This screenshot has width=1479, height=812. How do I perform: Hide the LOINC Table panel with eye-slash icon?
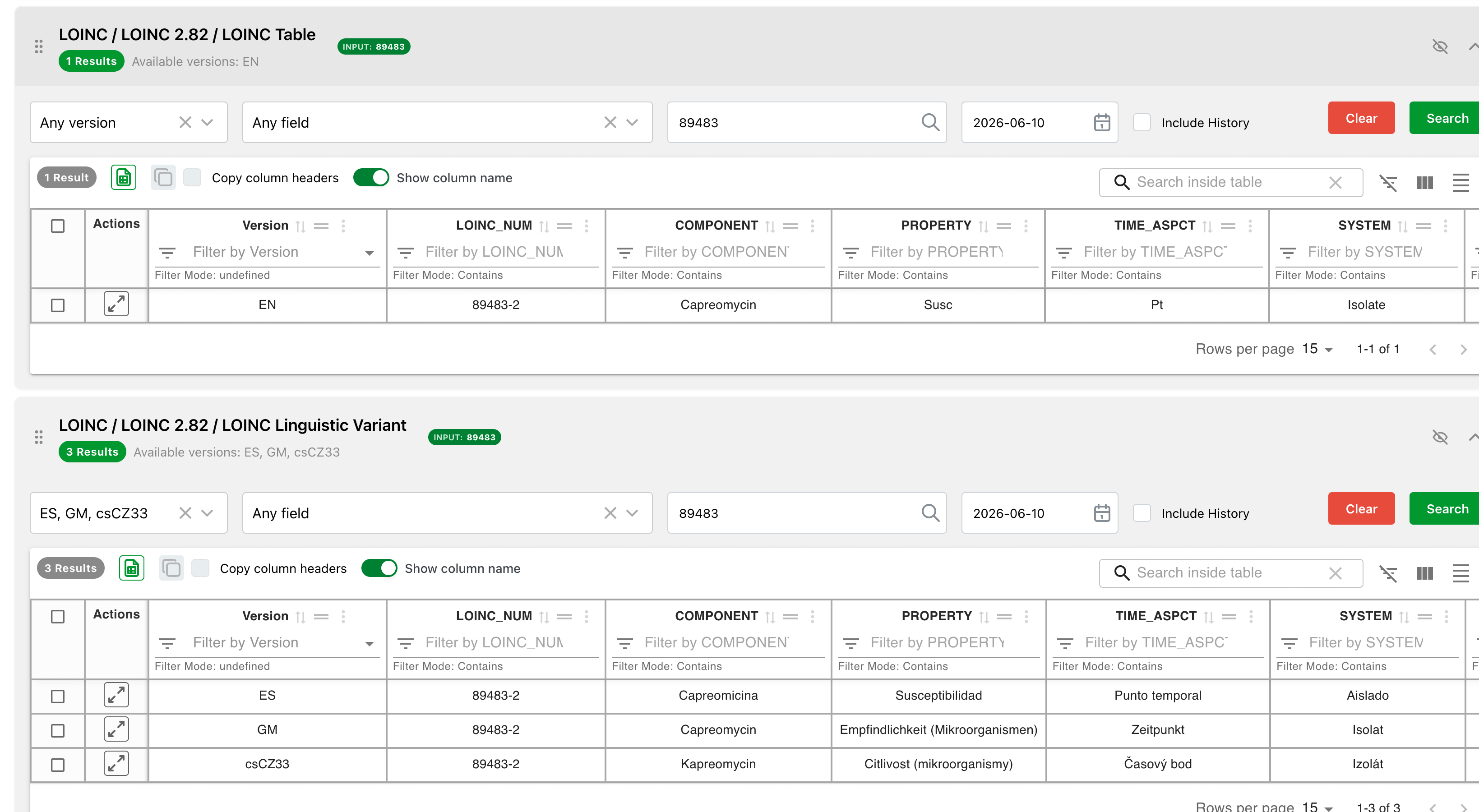tap(1440, 46)
